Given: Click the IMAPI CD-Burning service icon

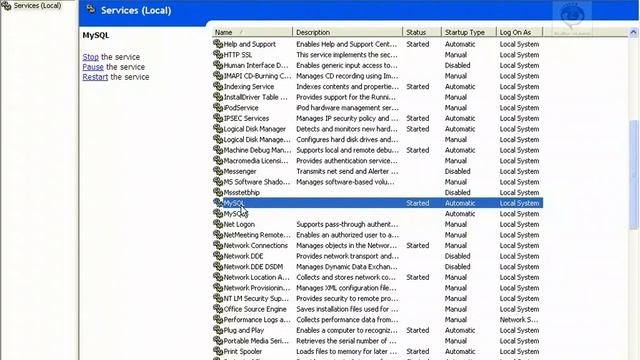Looking at the screenshot, I should coord(218,76).
